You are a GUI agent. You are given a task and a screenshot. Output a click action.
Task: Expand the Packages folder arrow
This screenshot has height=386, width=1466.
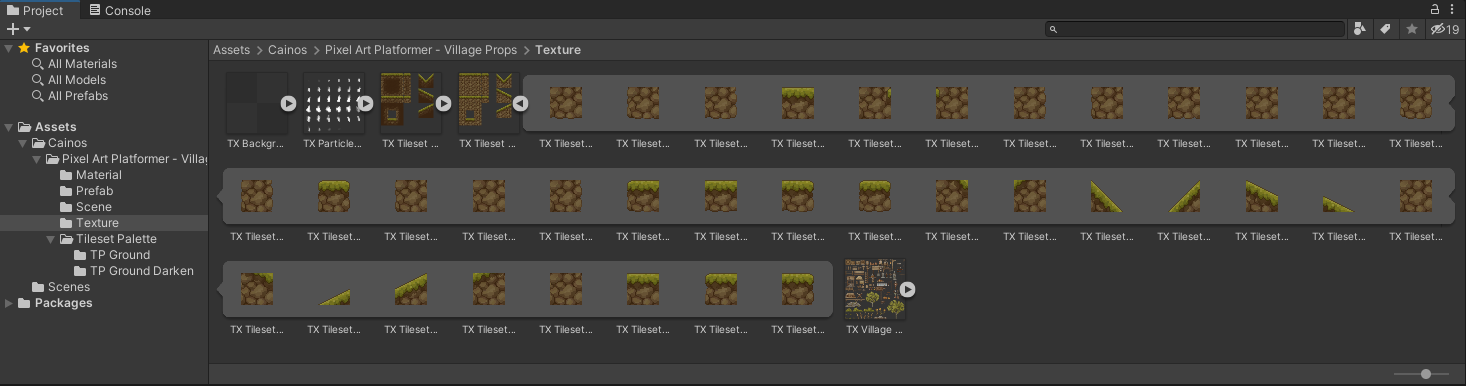[x=9, y=303]
